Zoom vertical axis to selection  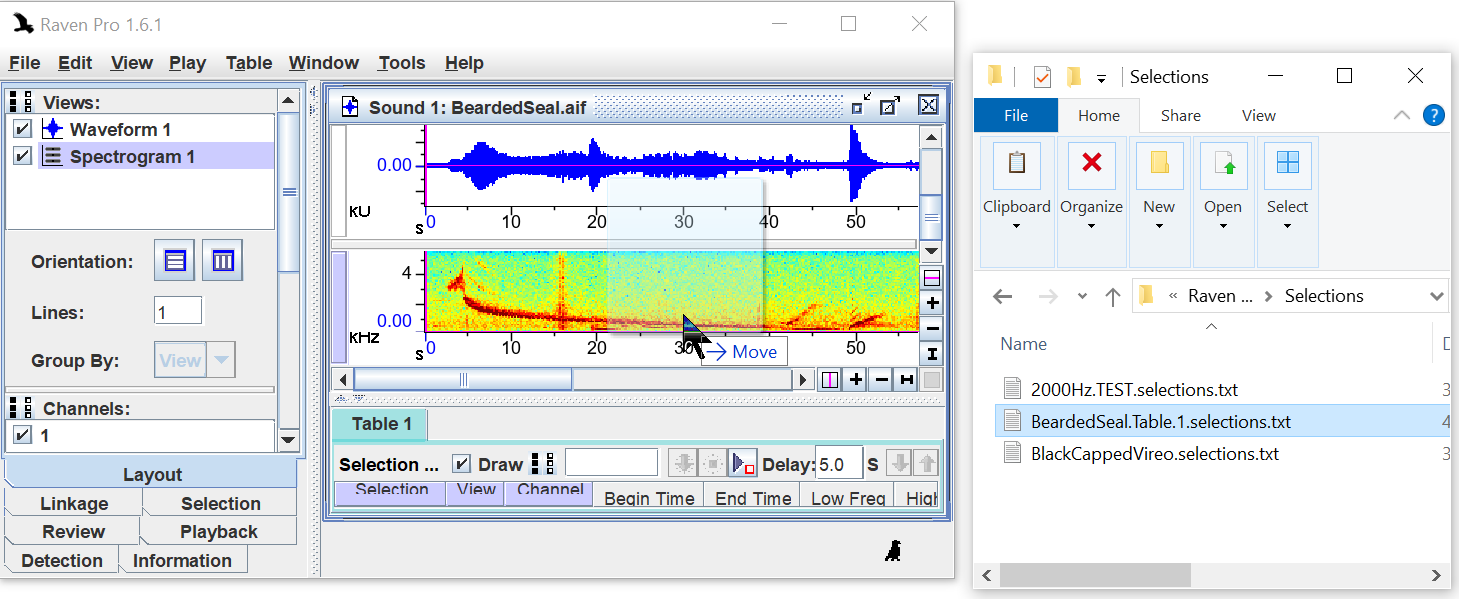click(932, 353)
